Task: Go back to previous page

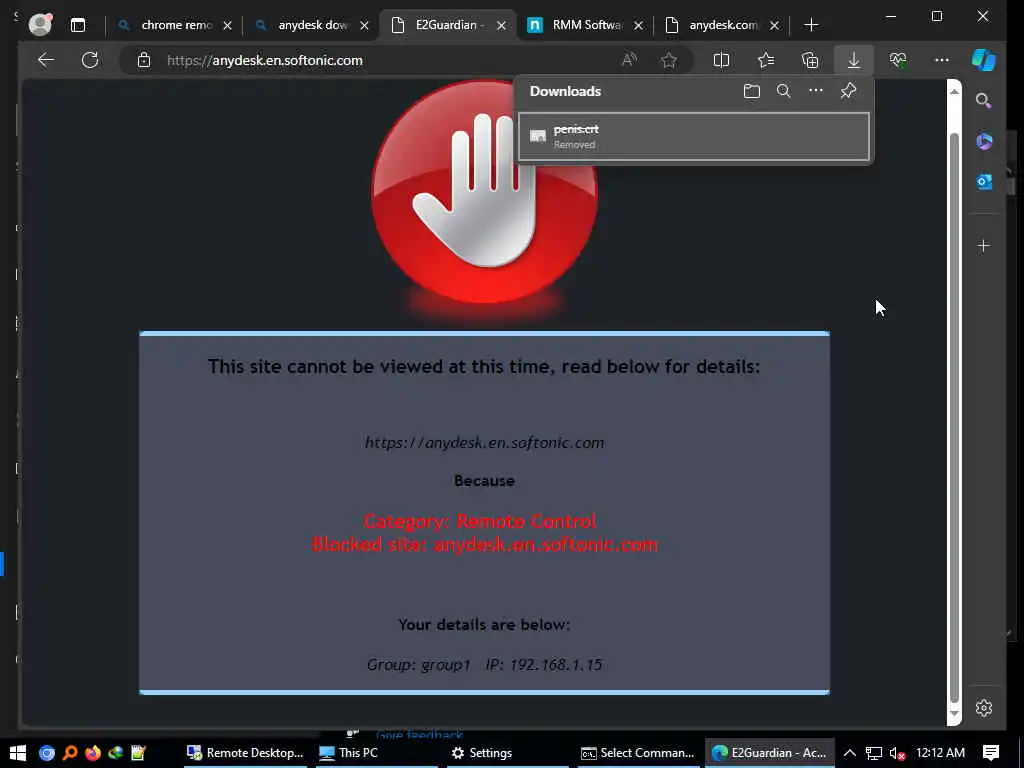Action: (46, 60)
